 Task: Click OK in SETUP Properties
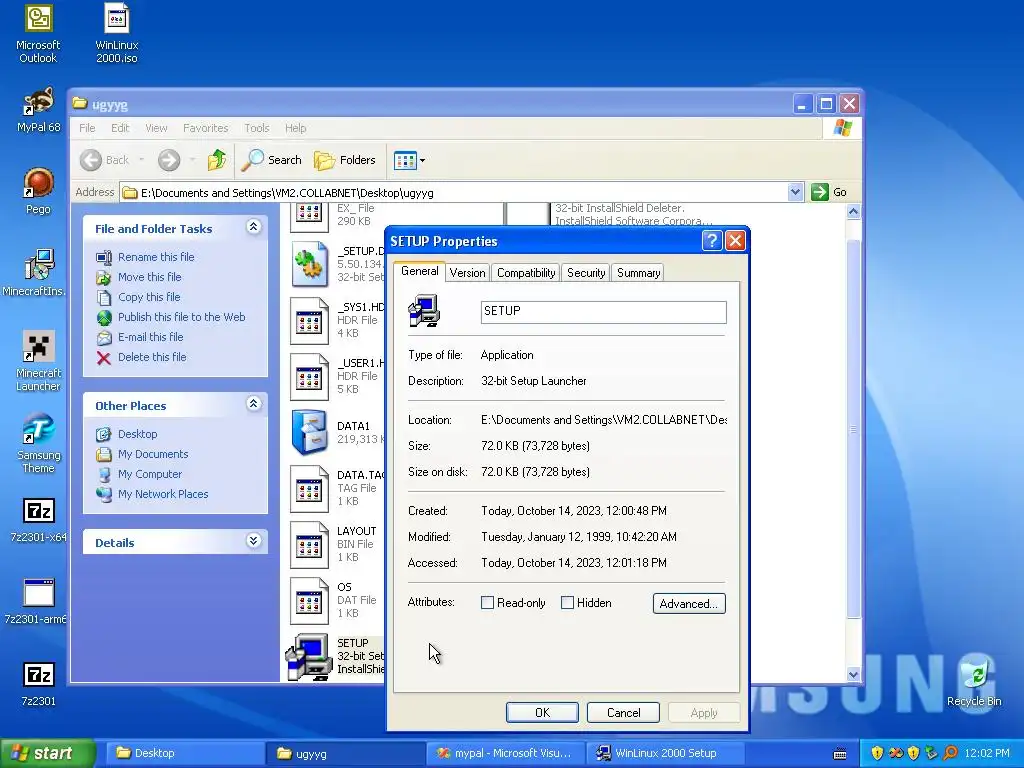[542, 712]
